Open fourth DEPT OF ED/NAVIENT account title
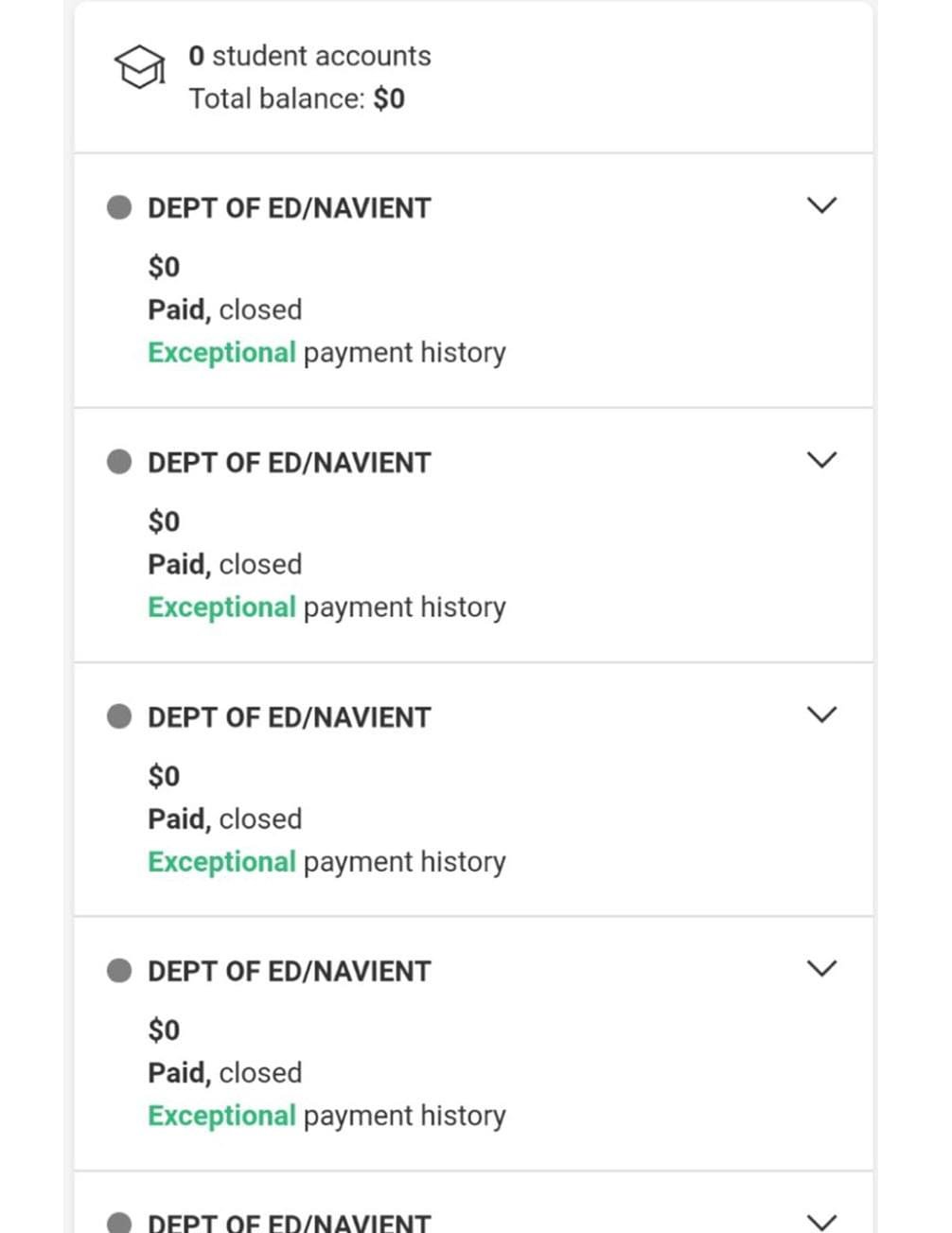The image size is (952, 1233). (x=290, y=972)
